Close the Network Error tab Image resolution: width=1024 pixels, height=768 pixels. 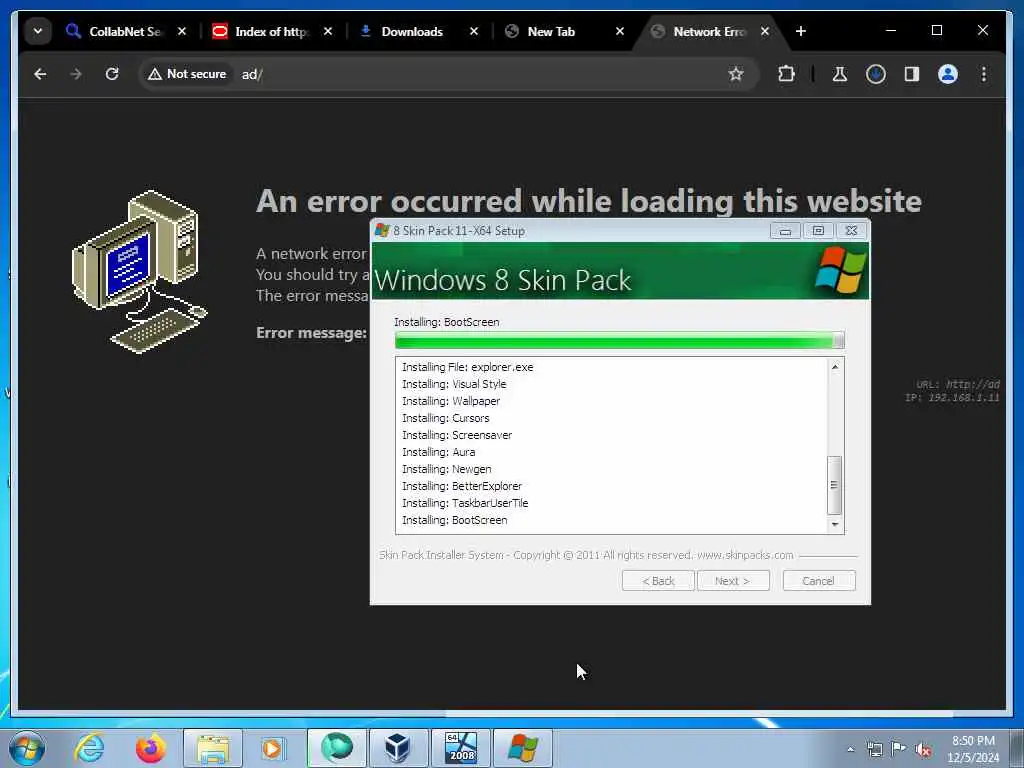tap(765, 31)
